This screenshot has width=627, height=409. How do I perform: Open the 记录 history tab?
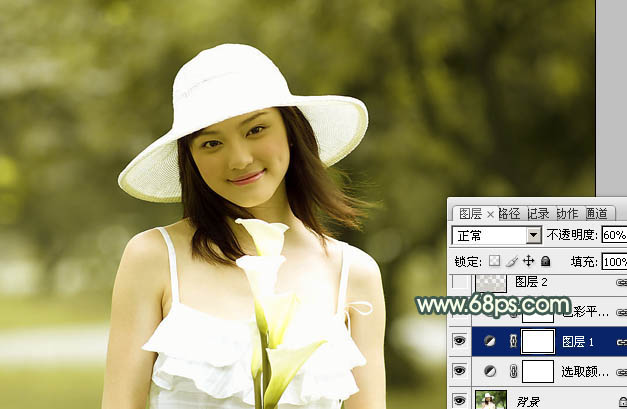coord(538,213)
